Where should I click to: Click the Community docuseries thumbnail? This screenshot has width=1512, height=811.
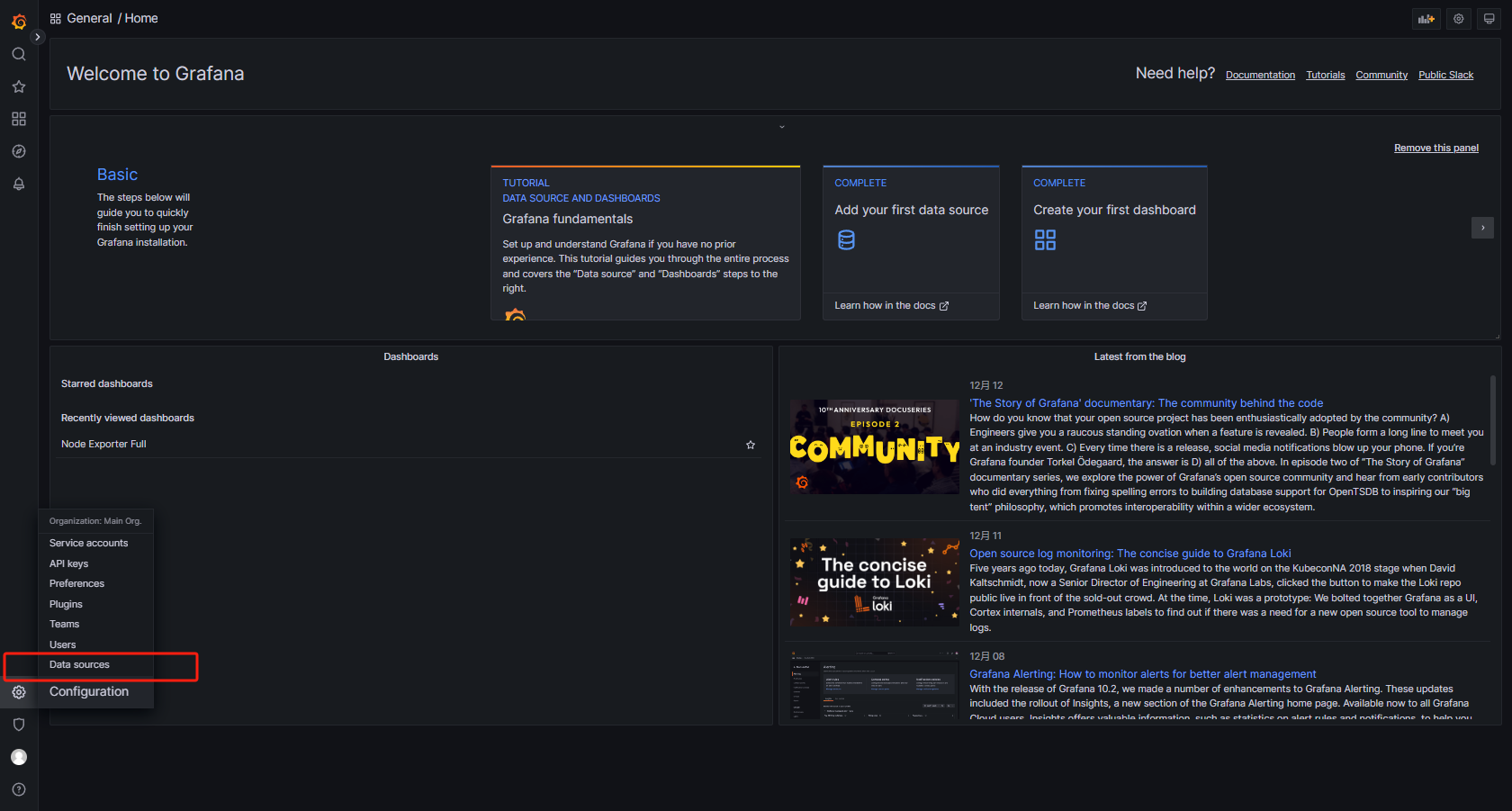[x=875, y=446]
